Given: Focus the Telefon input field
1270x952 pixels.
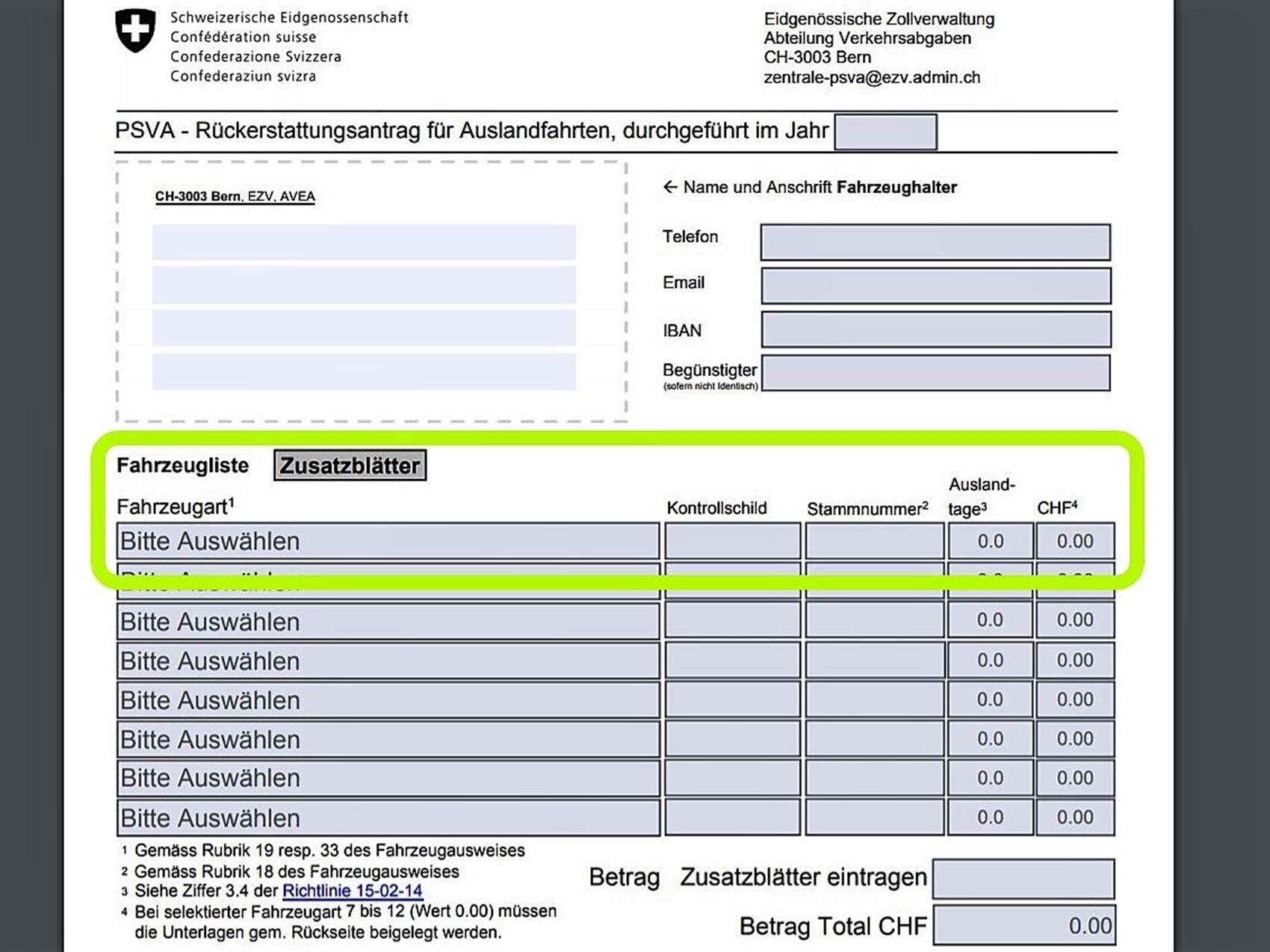Looking at the screenshot, I should click(935, 242).
